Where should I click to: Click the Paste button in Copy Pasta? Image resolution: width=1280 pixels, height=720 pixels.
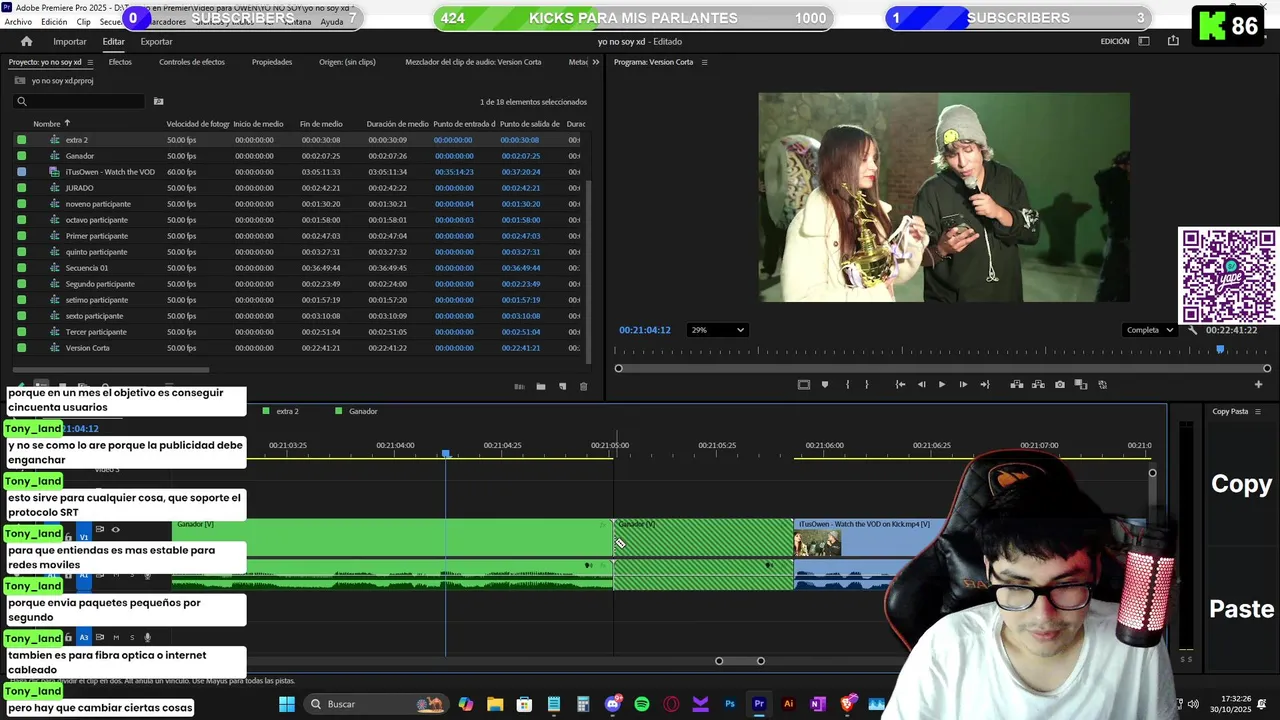[1241, 609]
